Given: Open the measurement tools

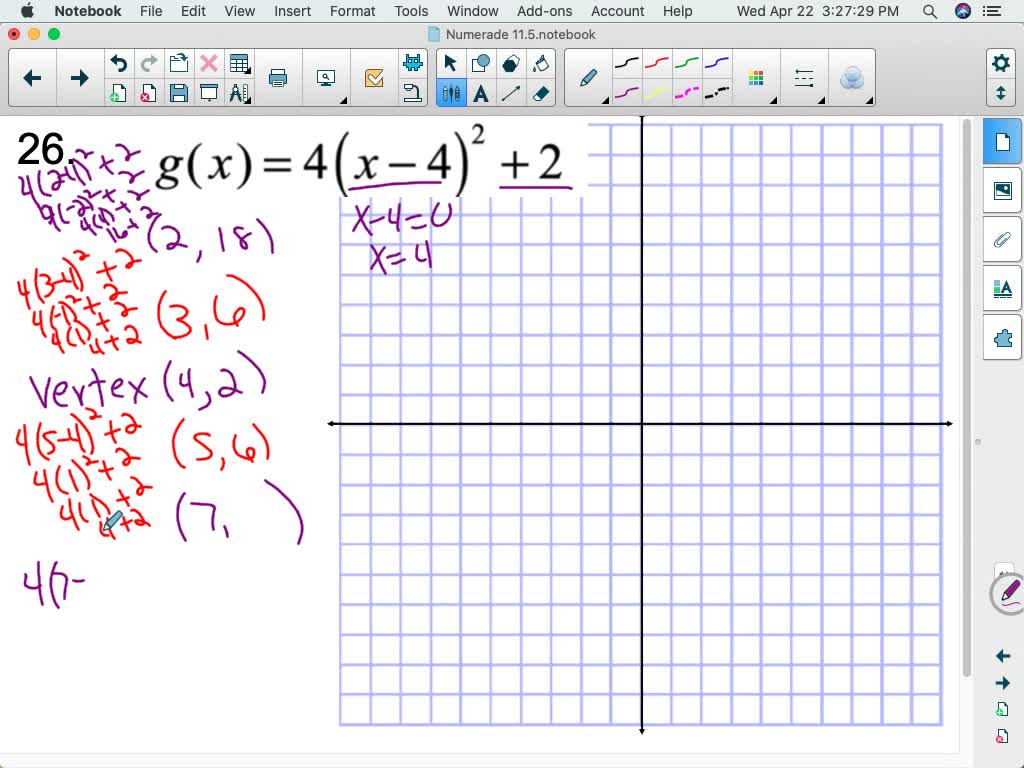Looking at the screenshot, I should point(241,92).
